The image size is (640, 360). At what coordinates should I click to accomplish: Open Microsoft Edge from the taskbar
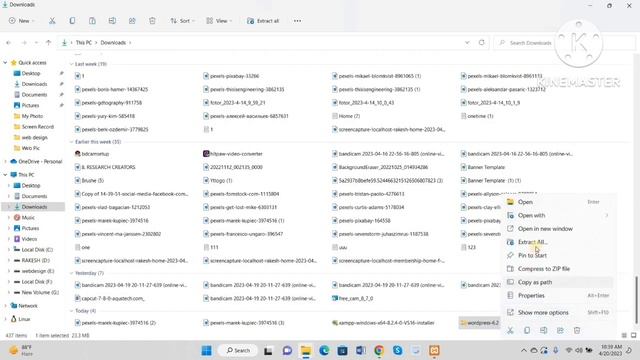(324, 351)
